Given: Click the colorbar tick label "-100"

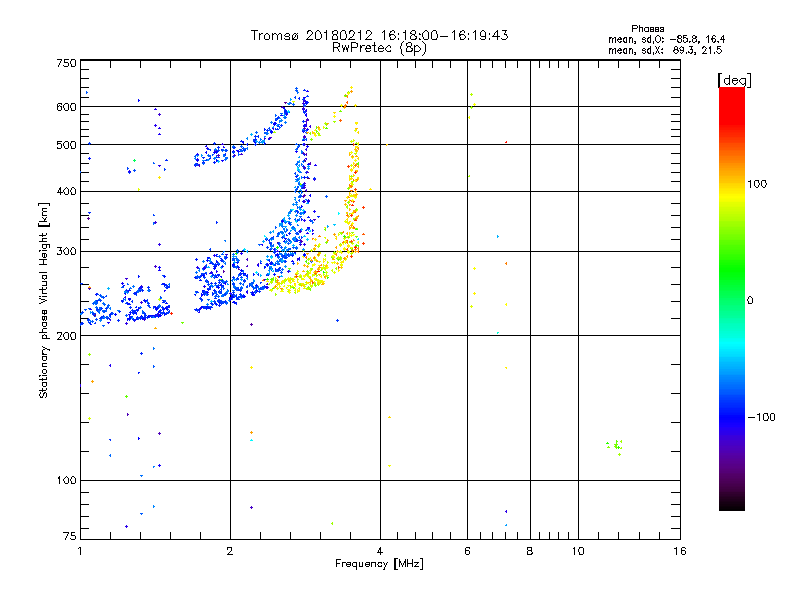Looking at the screenshot, I should [762, 417].
